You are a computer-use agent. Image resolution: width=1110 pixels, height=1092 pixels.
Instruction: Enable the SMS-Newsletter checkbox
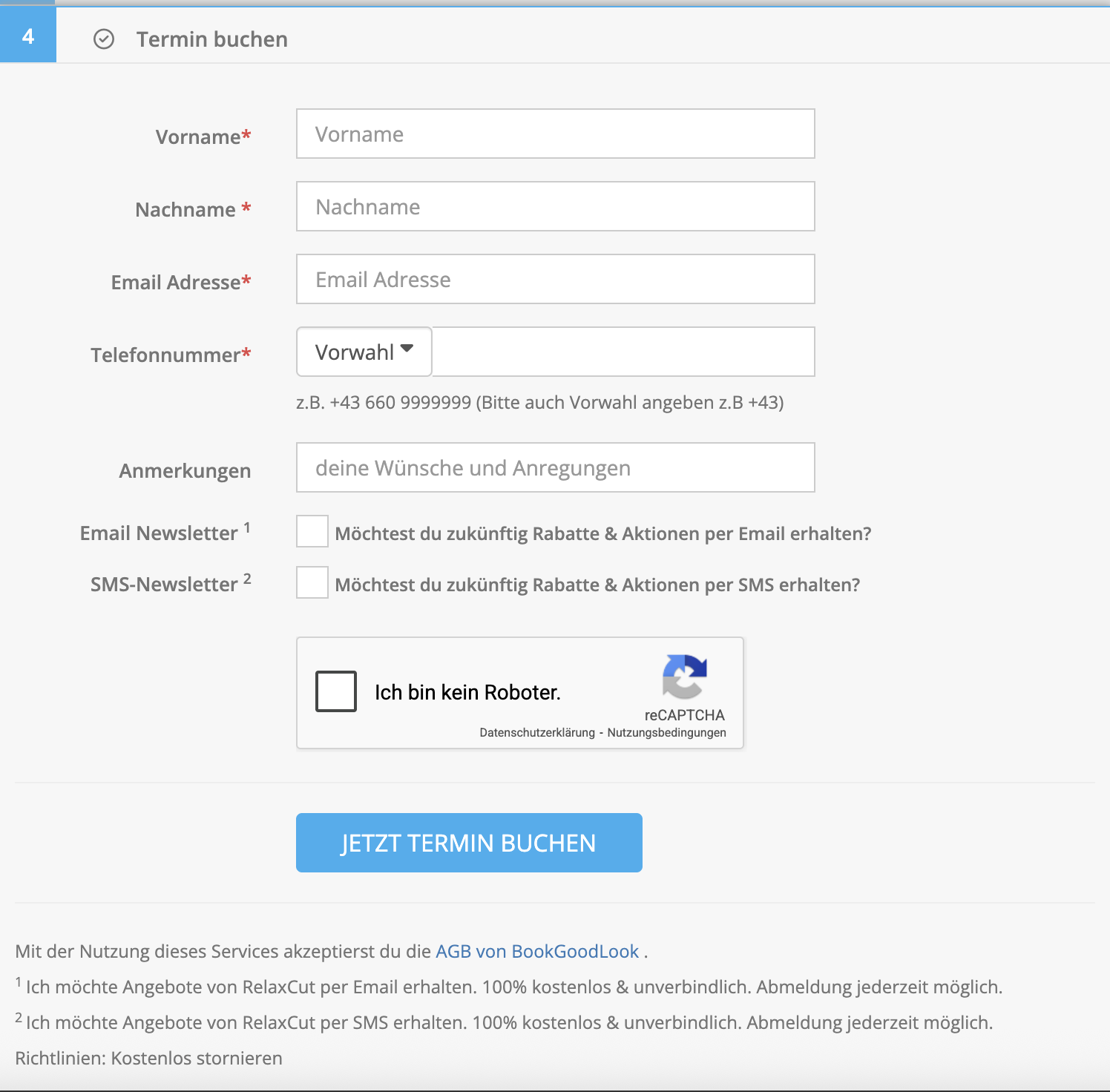(x=312, y=583)
